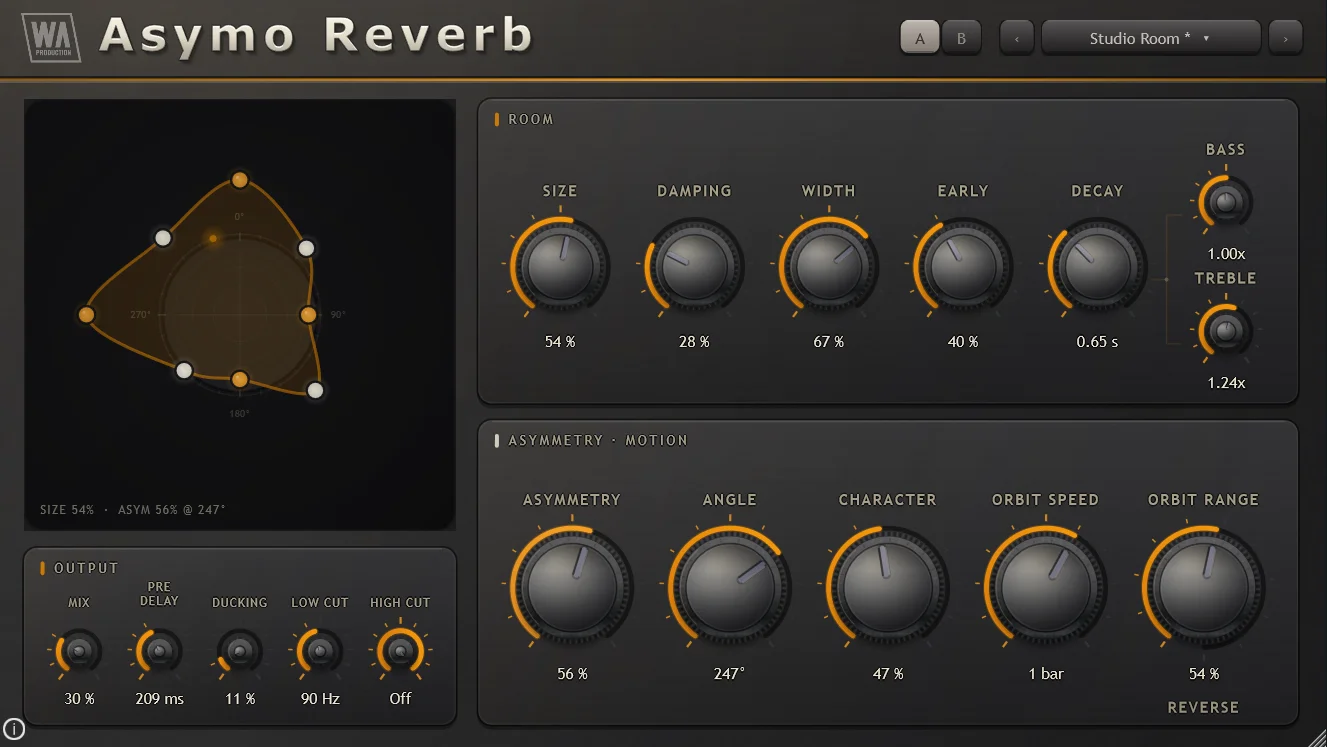The image size is (1327, 747).
Task: Click the High Cut knob
Action: coord(400,653)
